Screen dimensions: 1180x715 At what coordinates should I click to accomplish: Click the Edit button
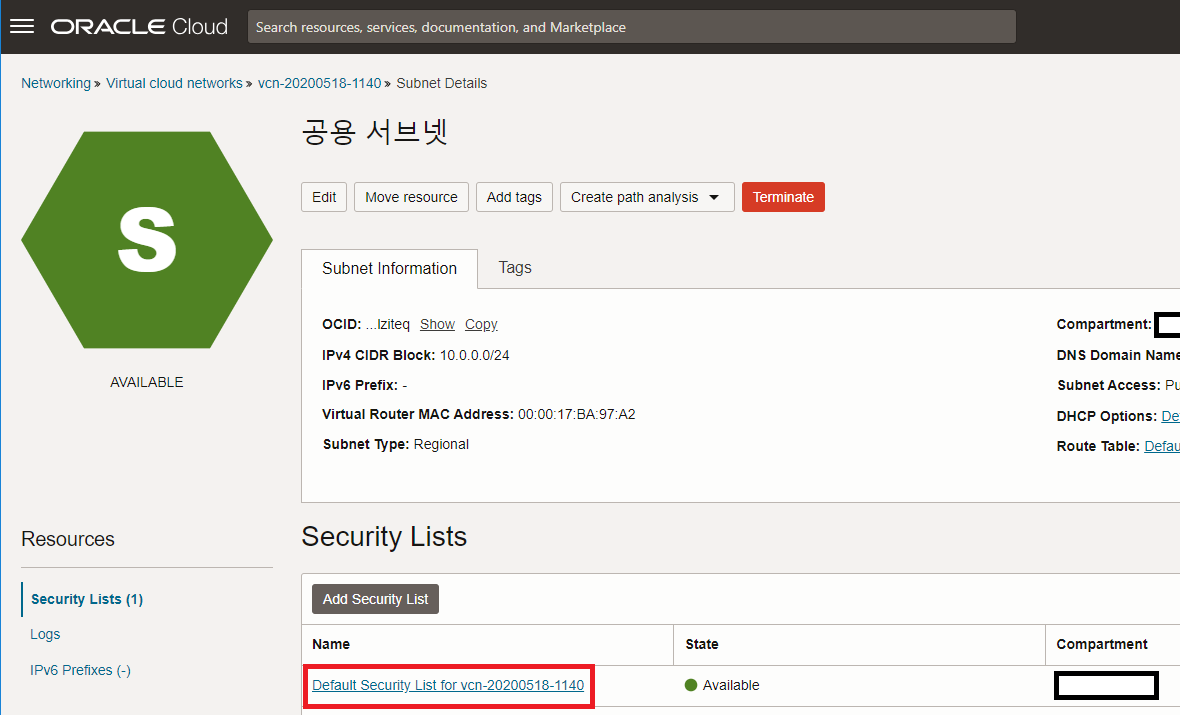coord(324,196)
